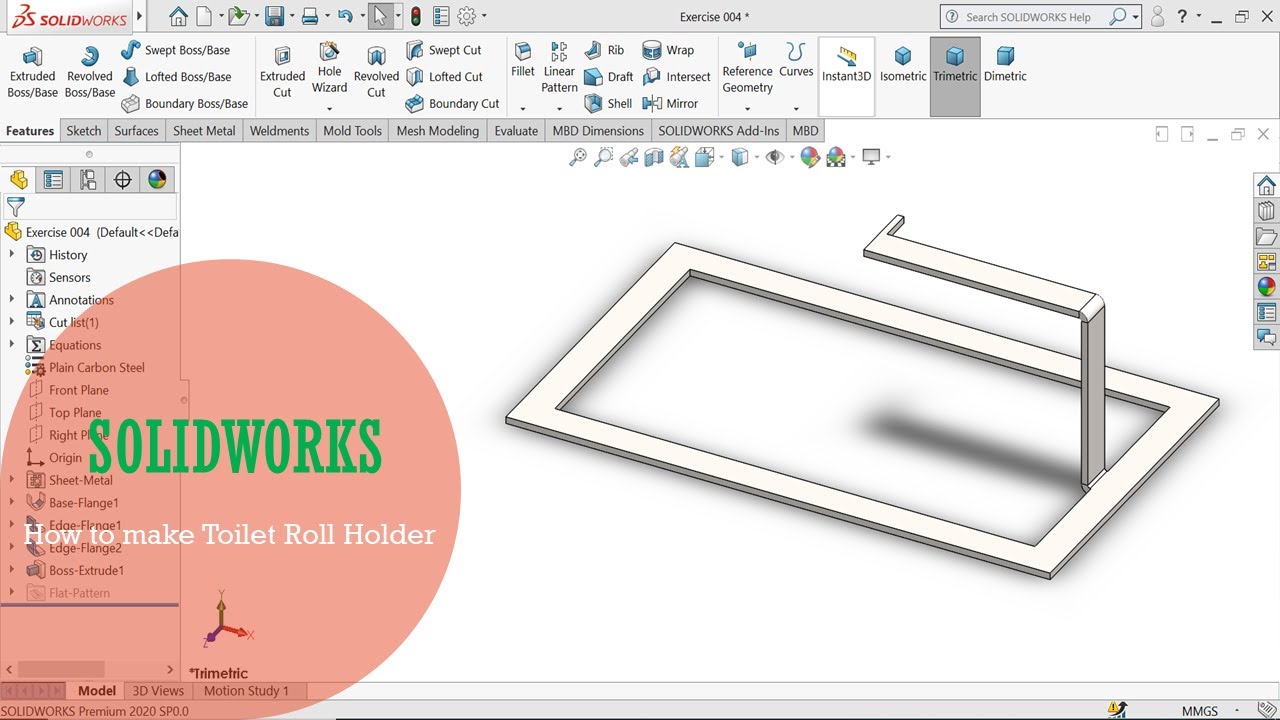
Task: Open the DisplayManager tab icon
Action: (157, 179)
